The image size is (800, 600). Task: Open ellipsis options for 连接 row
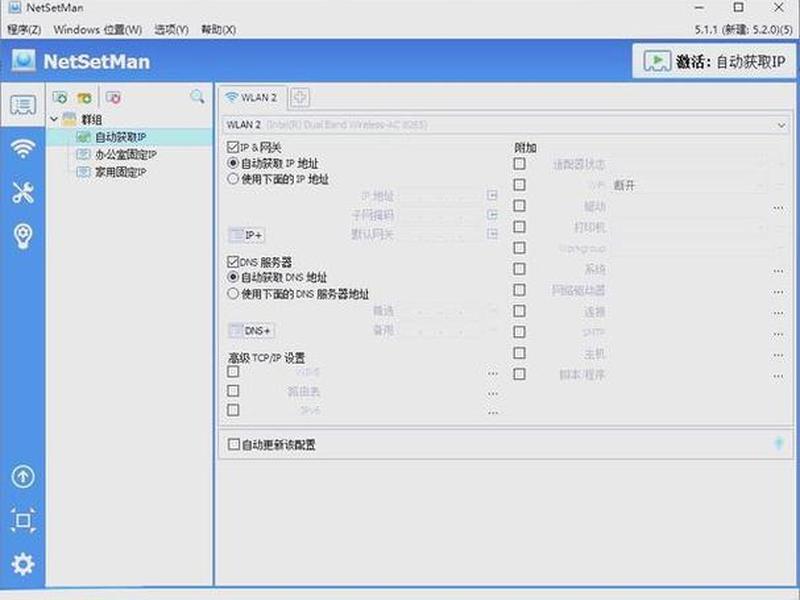778,312
